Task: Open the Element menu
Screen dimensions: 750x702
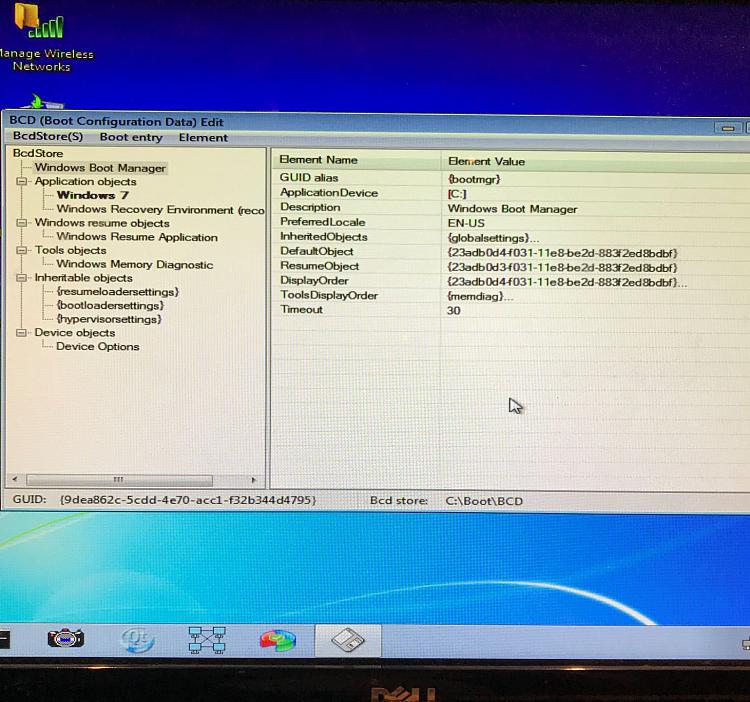Action: coord(203,138)
